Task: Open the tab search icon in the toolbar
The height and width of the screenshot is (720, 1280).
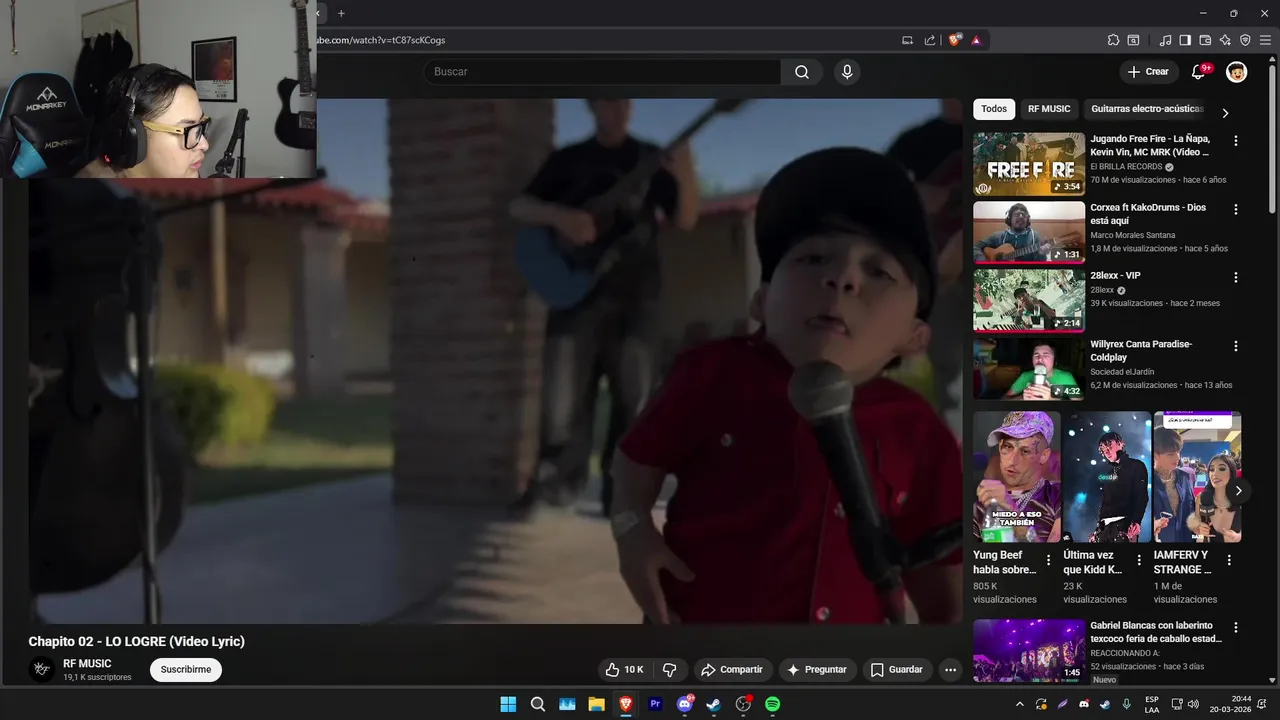Action: tap(1133, 40)
